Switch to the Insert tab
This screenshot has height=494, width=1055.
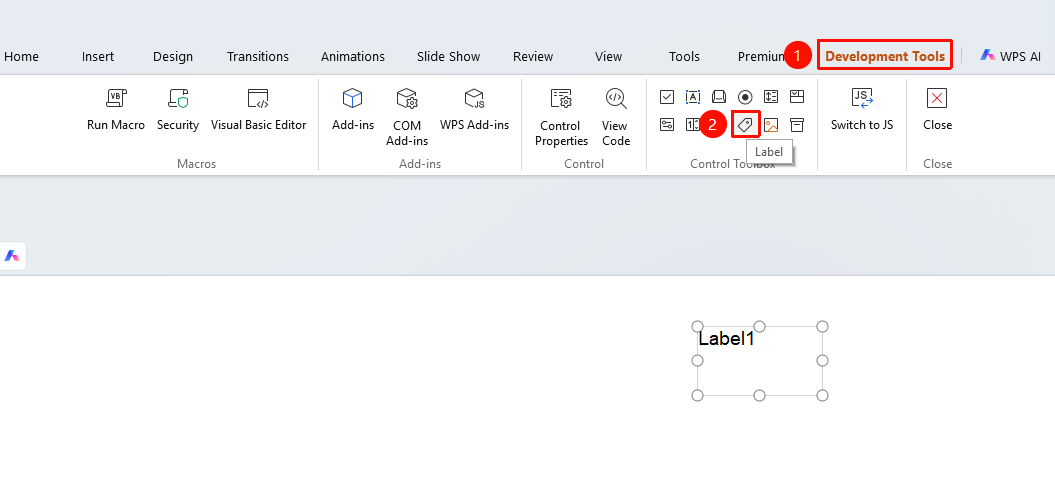point(98,57)
